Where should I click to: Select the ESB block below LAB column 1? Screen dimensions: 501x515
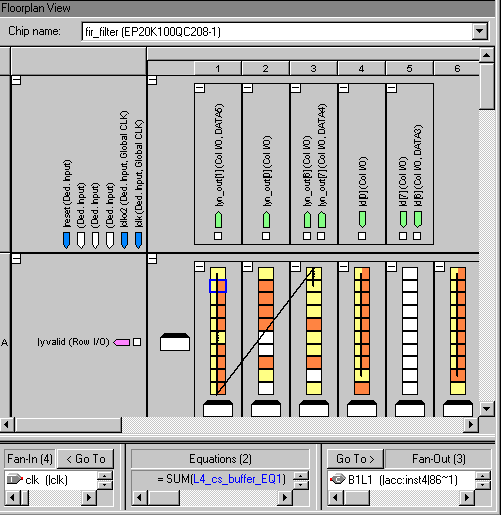click(218, 408)
